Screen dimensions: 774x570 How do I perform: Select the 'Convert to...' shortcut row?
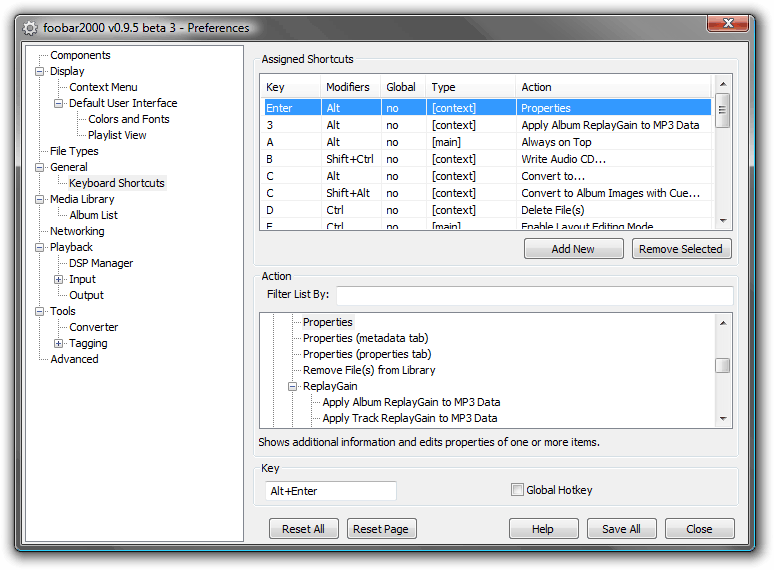pos(487,176)
